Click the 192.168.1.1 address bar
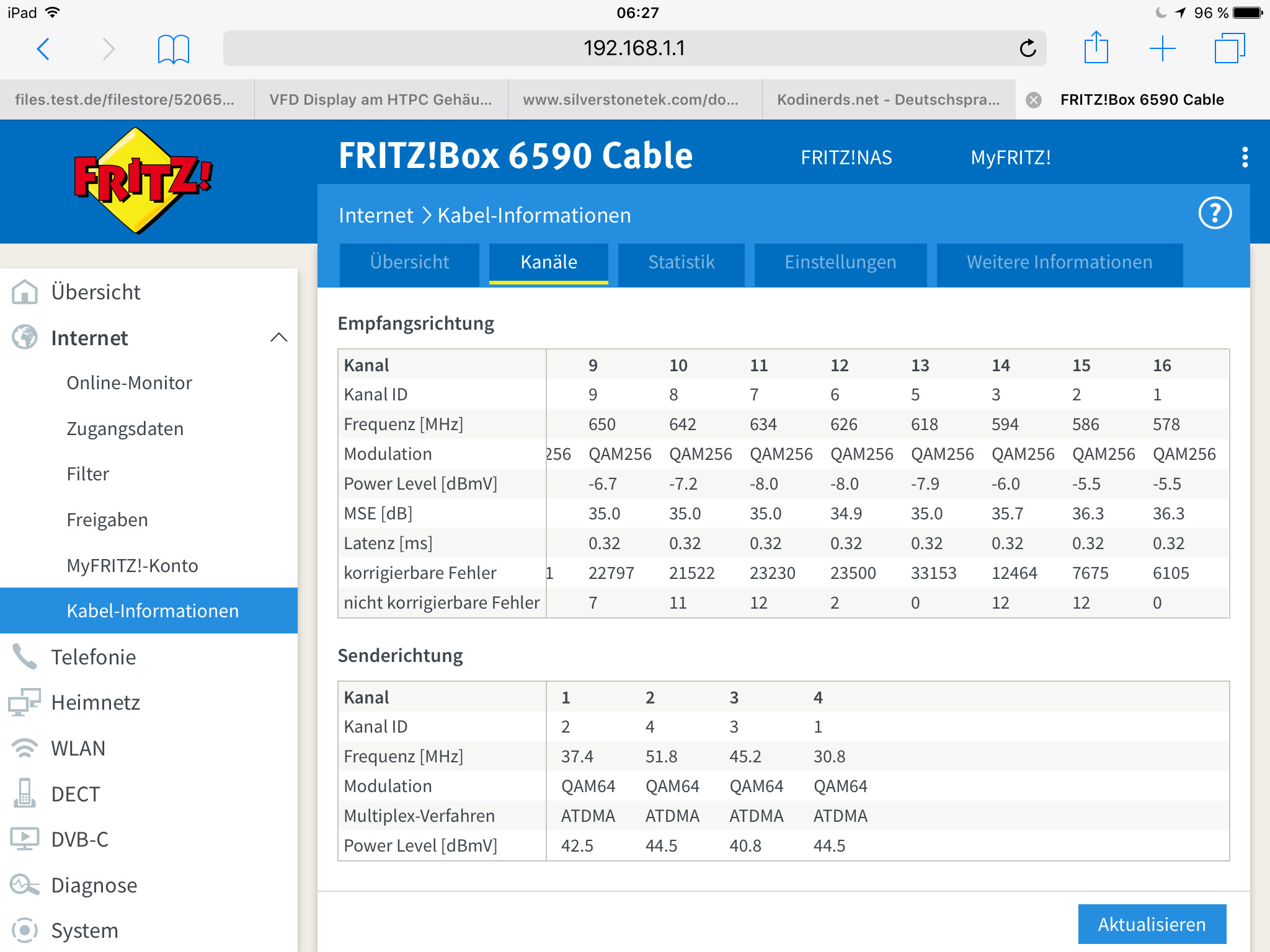 pyautogui.click(x=634, y=48)
